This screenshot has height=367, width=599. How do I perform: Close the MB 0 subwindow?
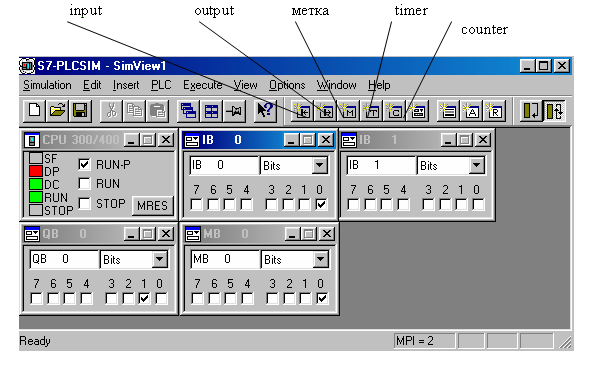(327, 234)
